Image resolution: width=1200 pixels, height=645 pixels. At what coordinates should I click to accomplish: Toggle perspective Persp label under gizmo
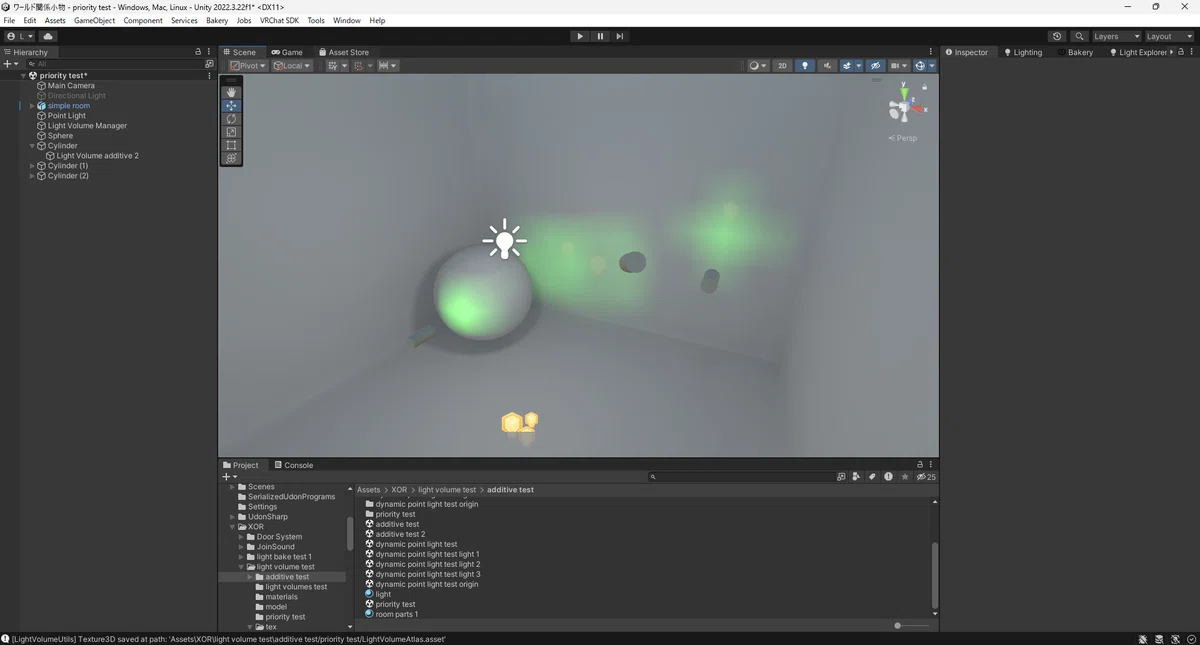tap(903, 138)
